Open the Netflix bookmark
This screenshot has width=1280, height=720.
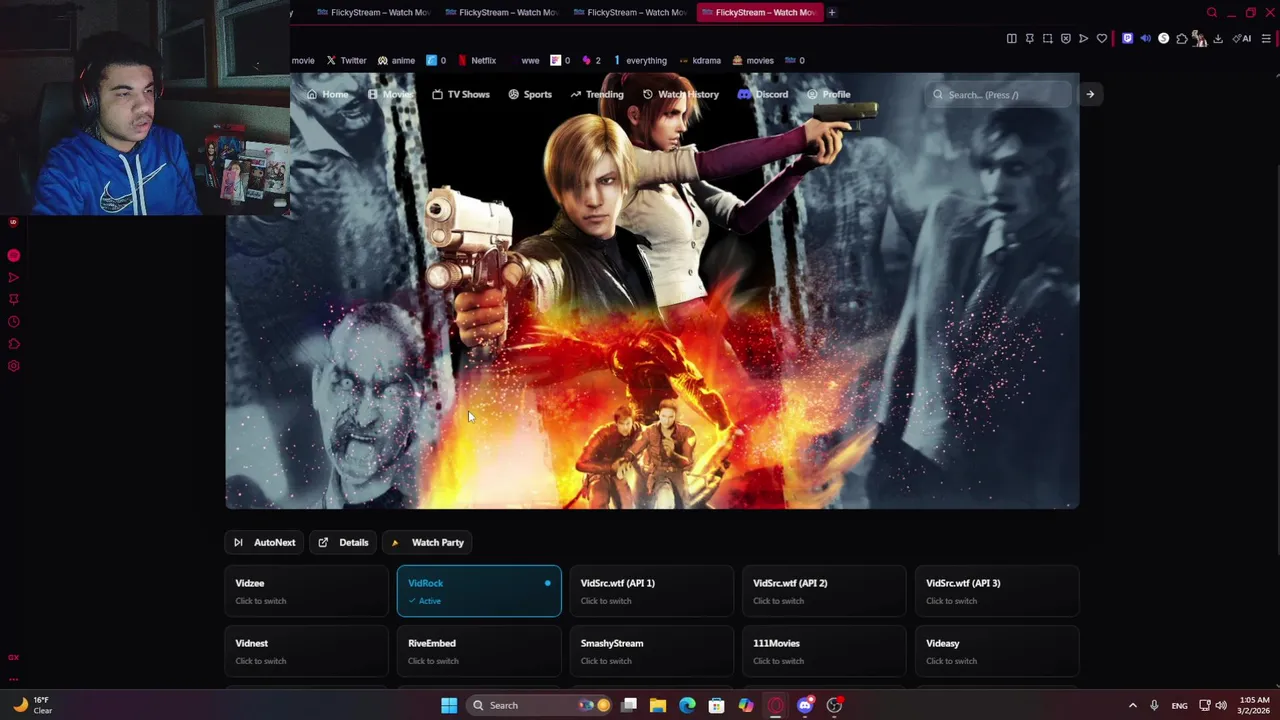(x=477, y=60)
